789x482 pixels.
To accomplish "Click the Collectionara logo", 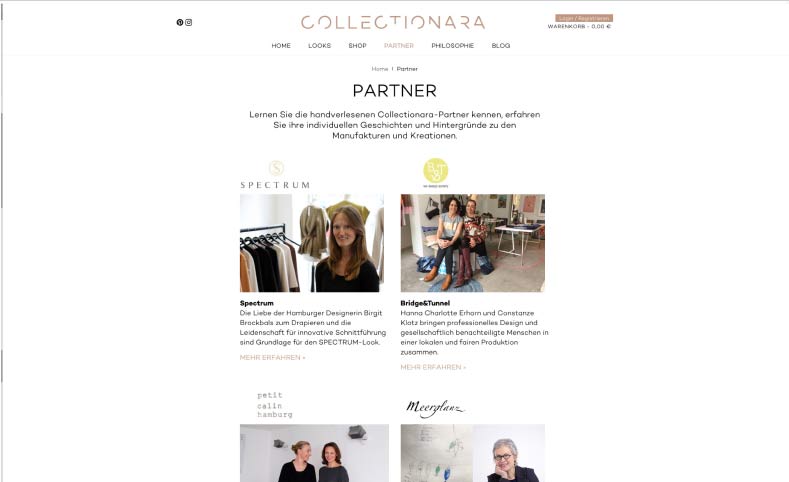I will click(393, 23).
